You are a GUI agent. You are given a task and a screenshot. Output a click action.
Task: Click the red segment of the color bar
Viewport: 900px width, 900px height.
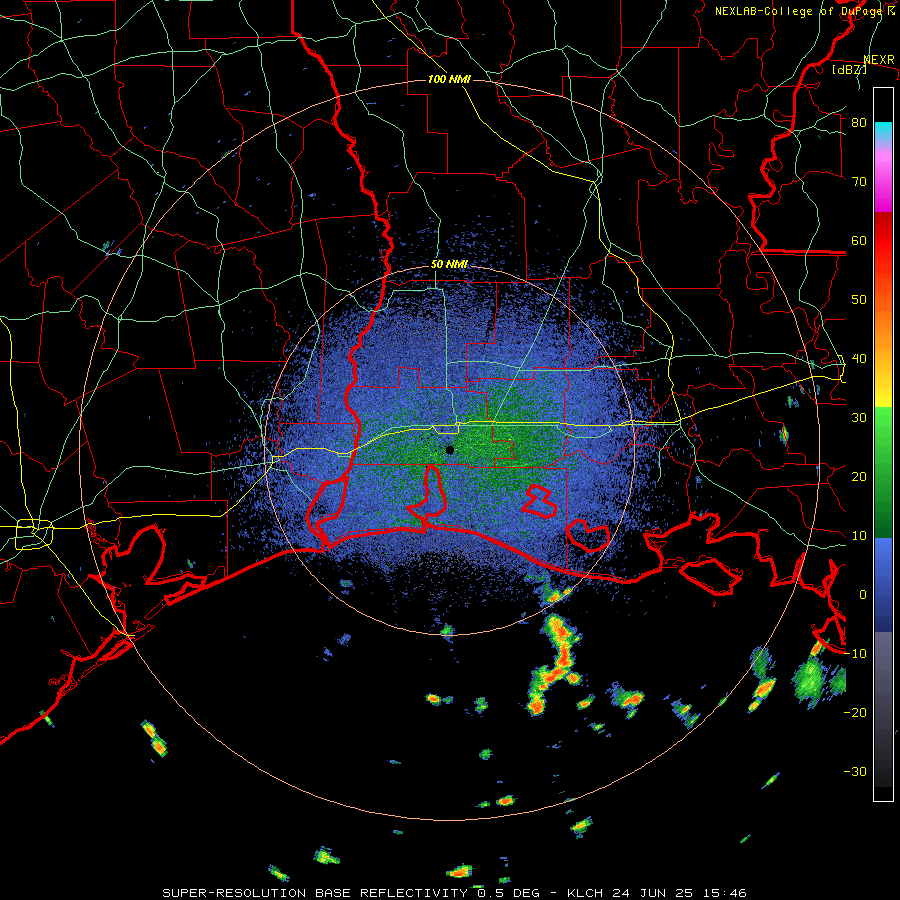[883, 241]
